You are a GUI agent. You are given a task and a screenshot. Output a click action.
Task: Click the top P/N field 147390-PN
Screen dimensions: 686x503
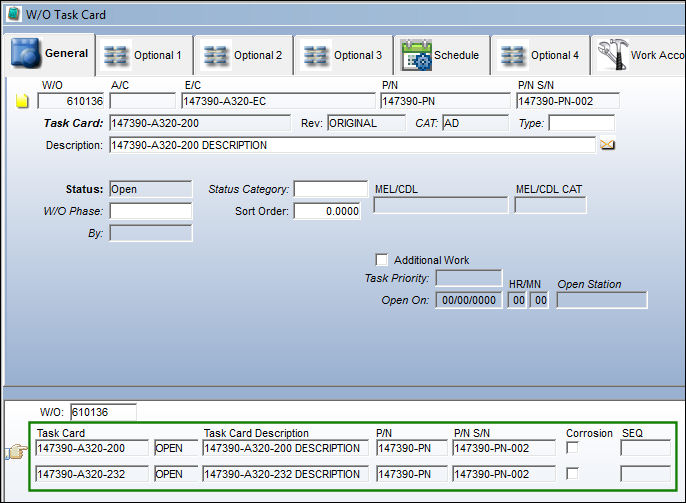[445, 101]
